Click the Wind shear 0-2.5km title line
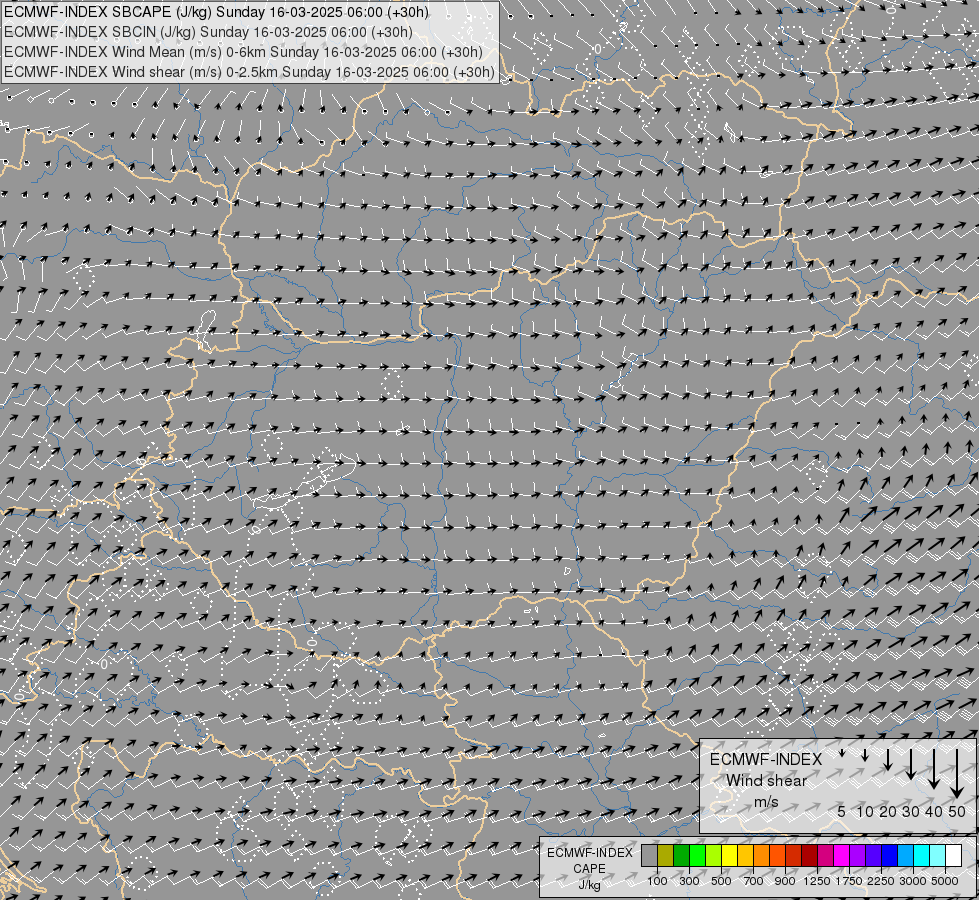979x900 pixels. click(x=249, y=72)
